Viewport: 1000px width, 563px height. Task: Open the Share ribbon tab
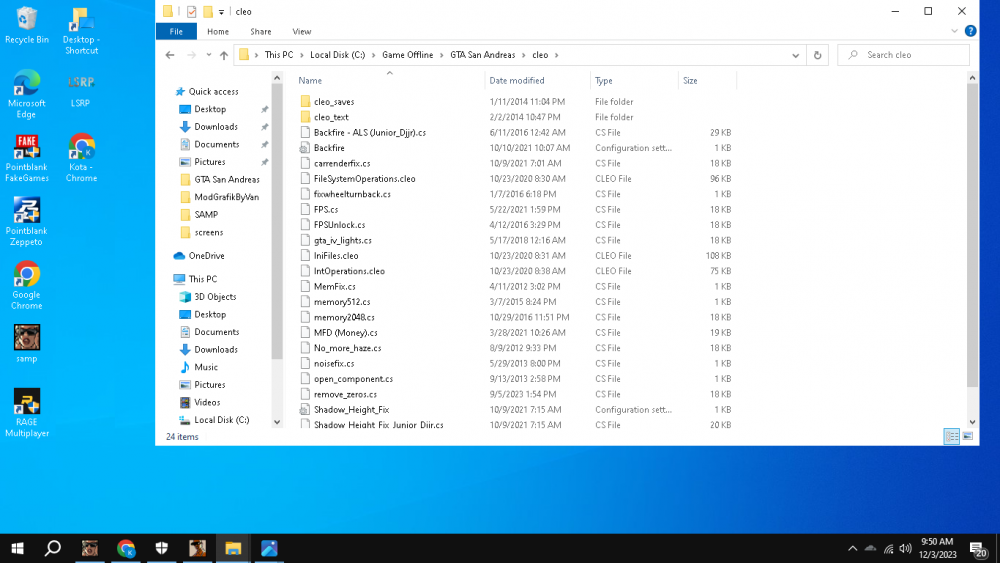click(x=260, y=31)
